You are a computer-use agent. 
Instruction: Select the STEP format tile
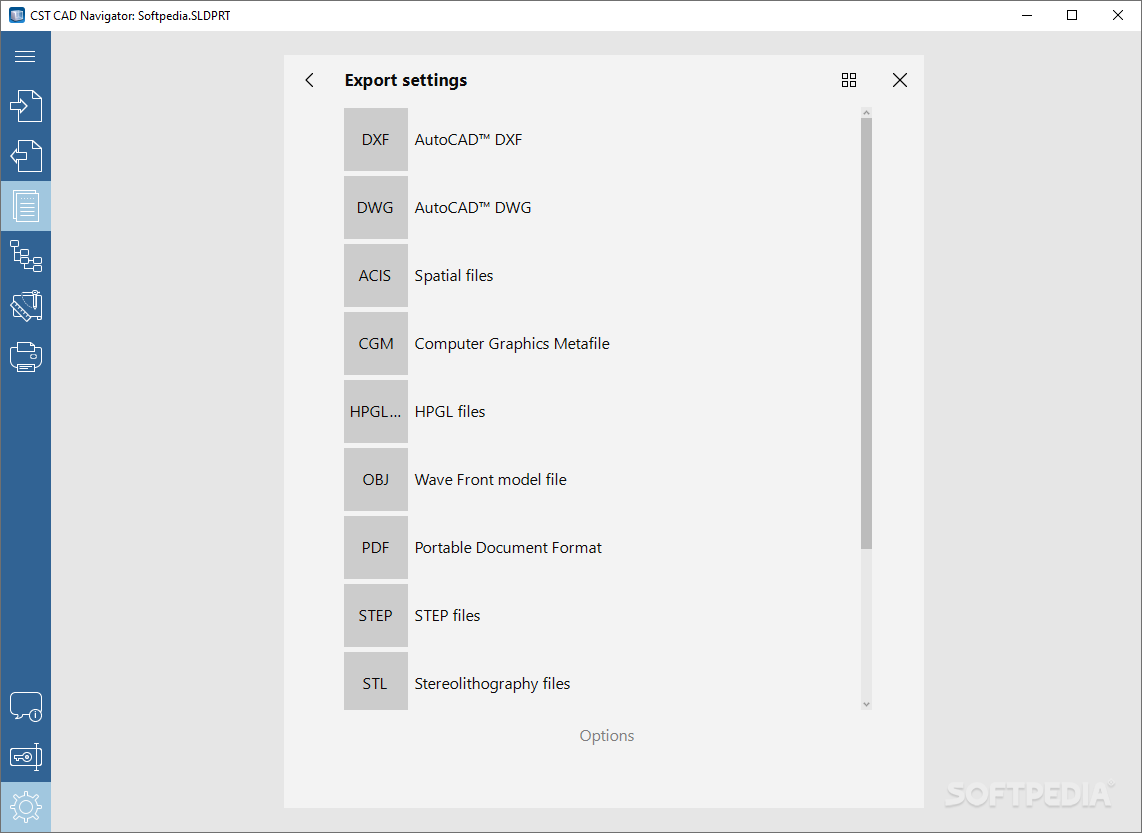[x=376, y=615]
